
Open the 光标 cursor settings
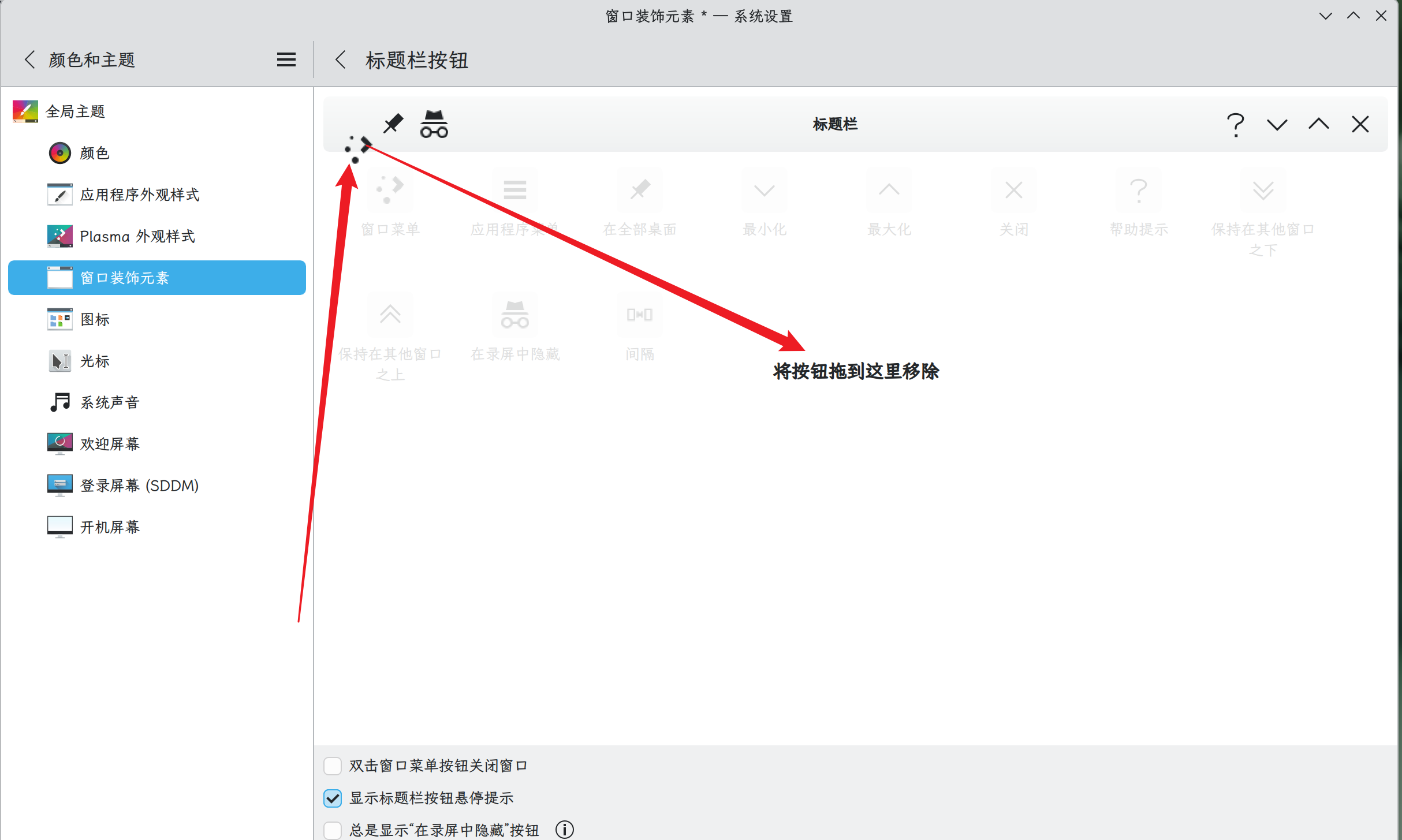tap(95, 361)
